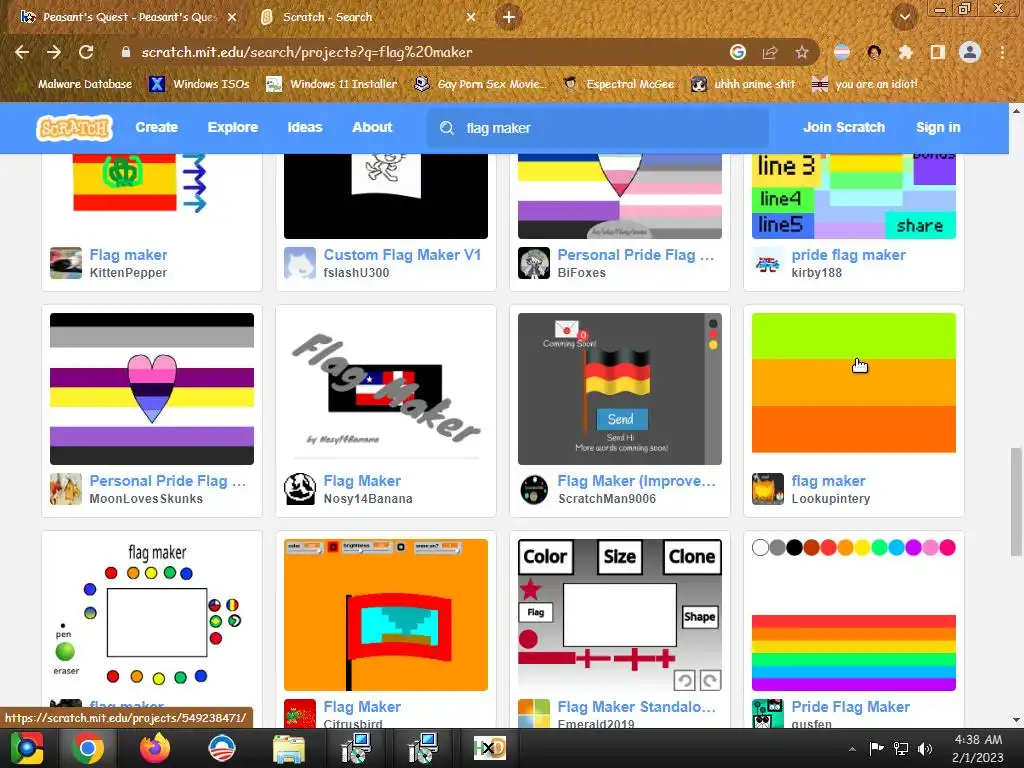Open the Create menu item
1024x768 pixels.
[x=157, y=127]
